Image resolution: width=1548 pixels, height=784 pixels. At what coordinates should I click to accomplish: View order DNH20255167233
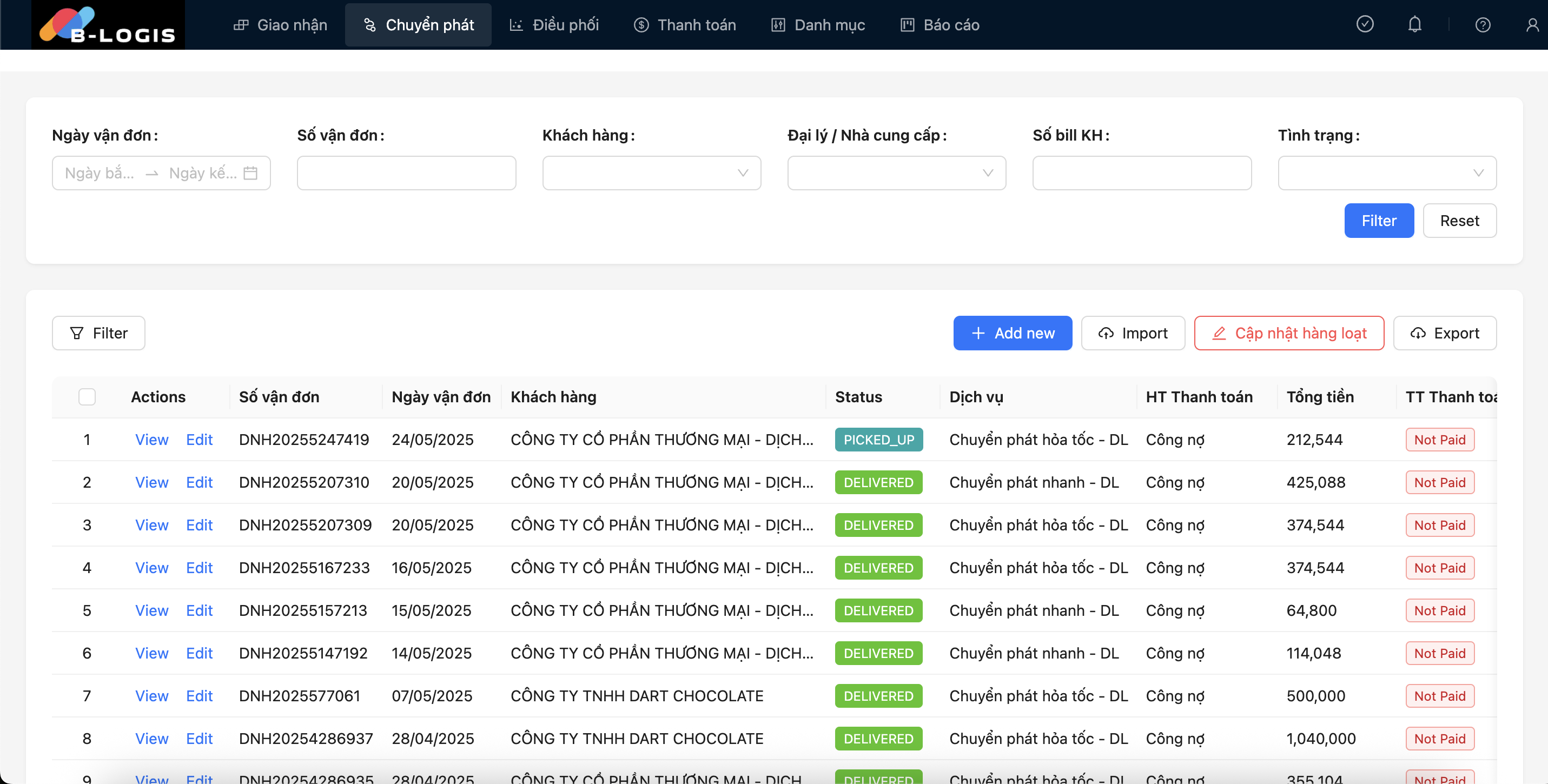[x=151, y=568]
